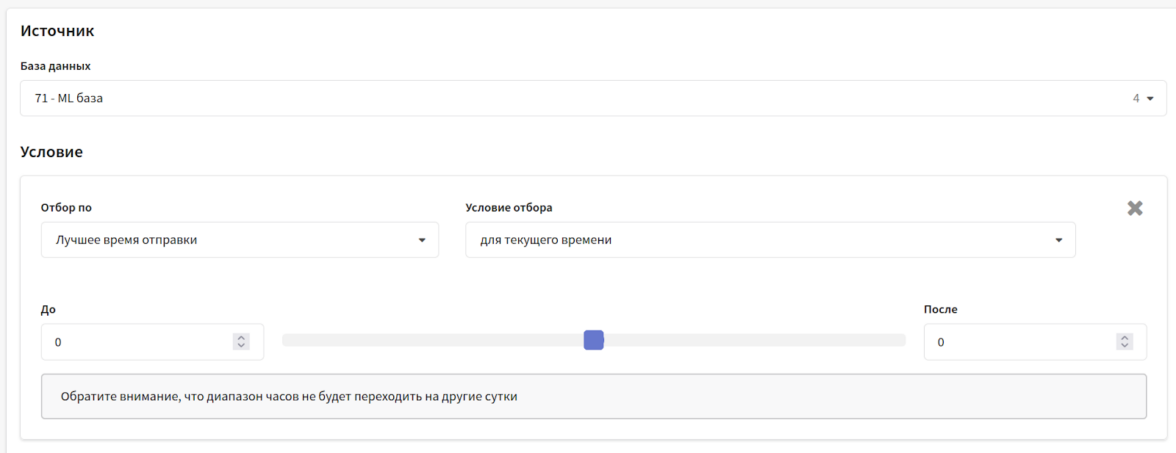The width and height of the screenshot is (1176, 453).
Task: Click the notice about hours range
Action: pyautogui.click(x=593, y=396)
